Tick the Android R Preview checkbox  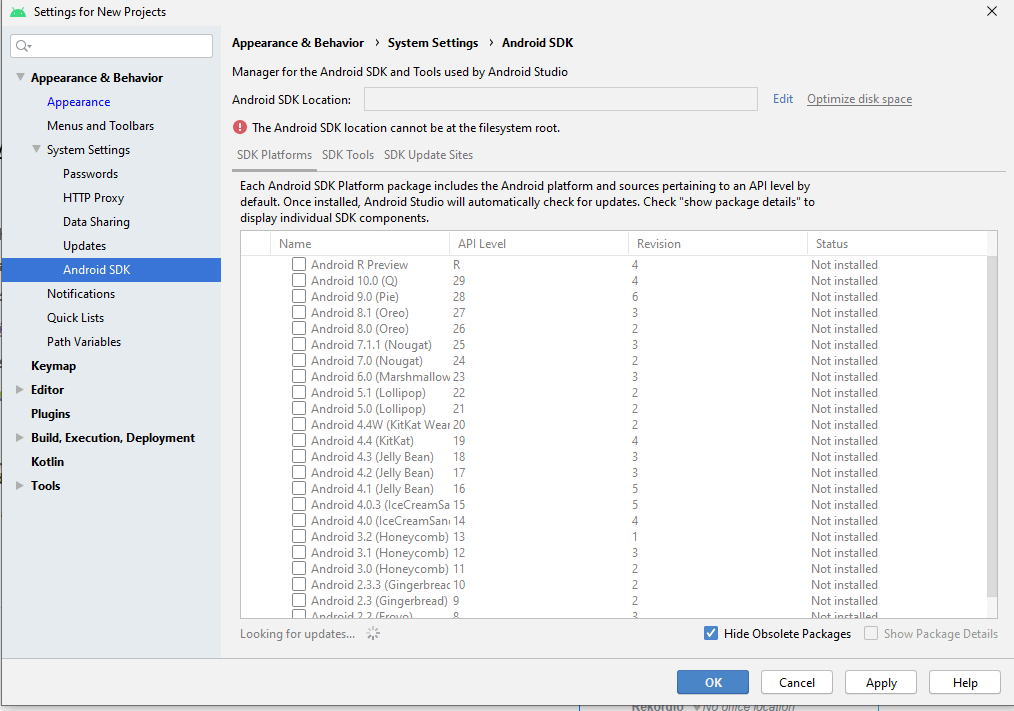tap(299, 264)
